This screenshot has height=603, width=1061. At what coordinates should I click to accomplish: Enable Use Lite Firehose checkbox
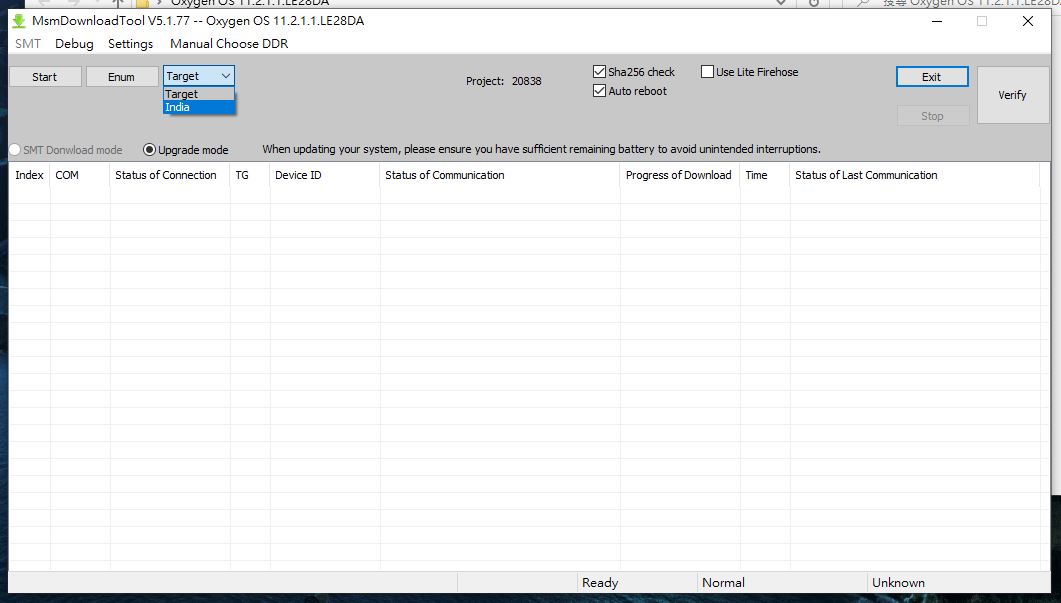click(x=707, y=72)
